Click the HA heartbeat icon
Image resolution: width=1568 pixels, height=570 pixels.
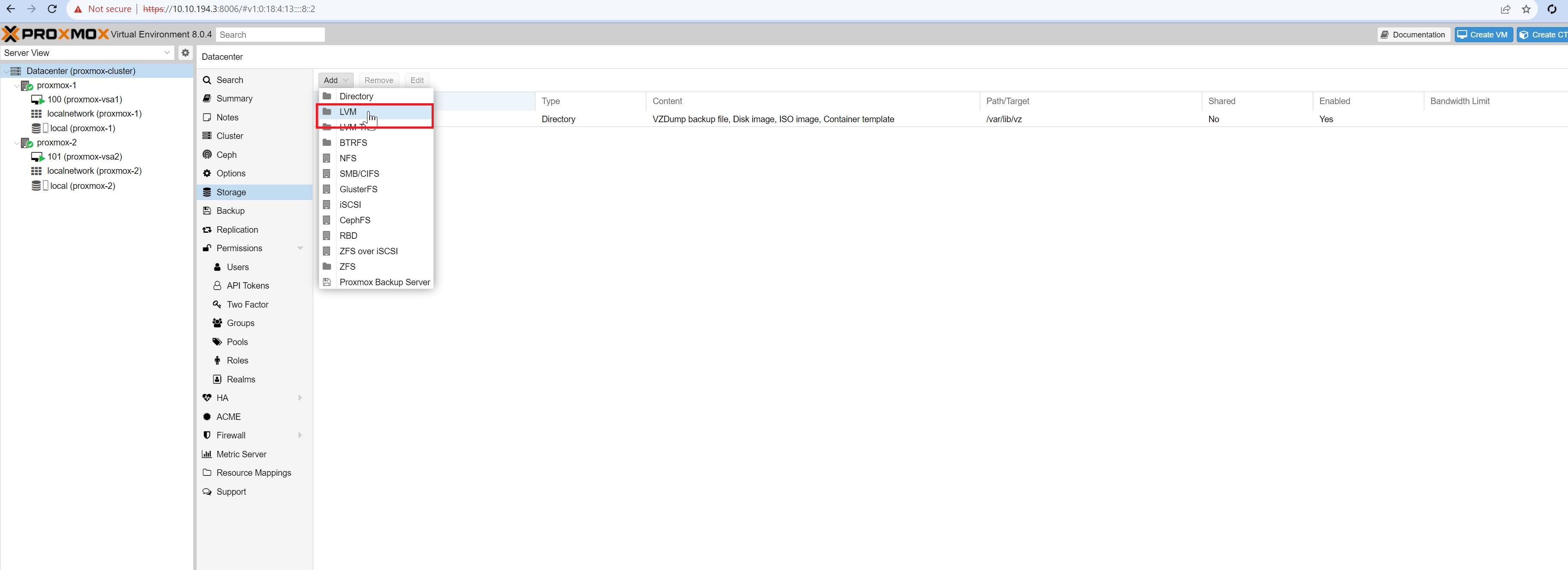[207, 398]
